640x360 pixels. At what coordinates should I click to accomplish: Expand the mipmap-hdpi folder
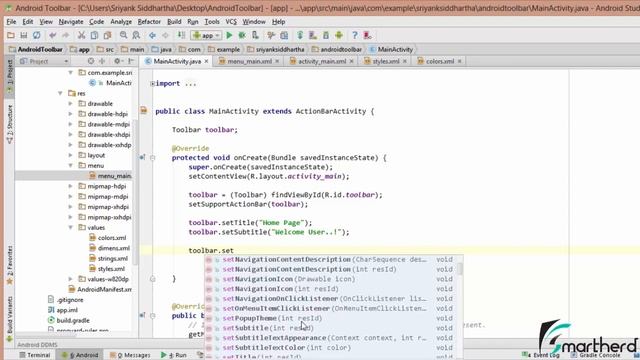(71, 186)
